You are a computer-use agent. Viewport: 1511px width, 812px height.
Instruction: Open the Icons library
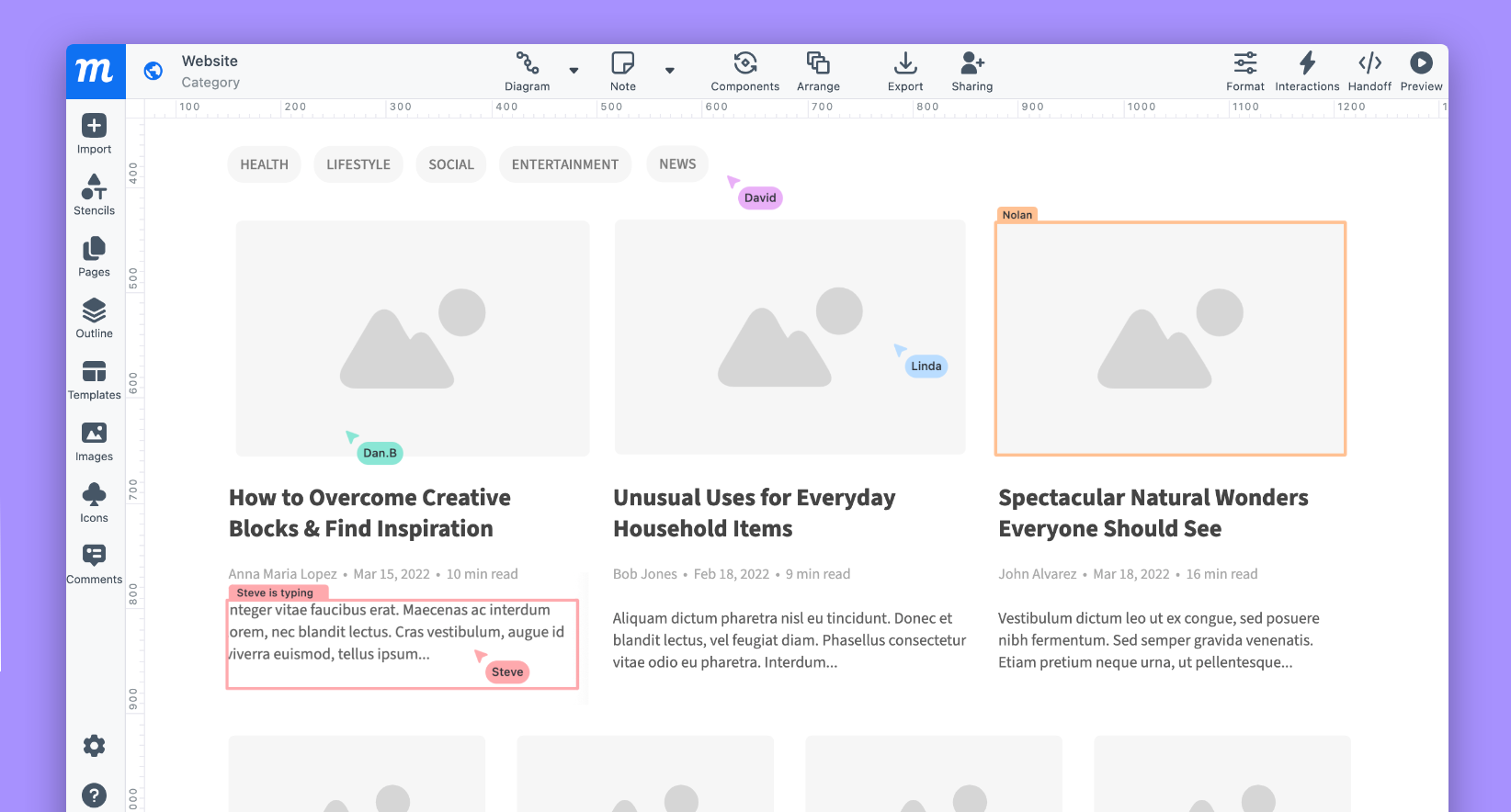click(x=94, y=502)
